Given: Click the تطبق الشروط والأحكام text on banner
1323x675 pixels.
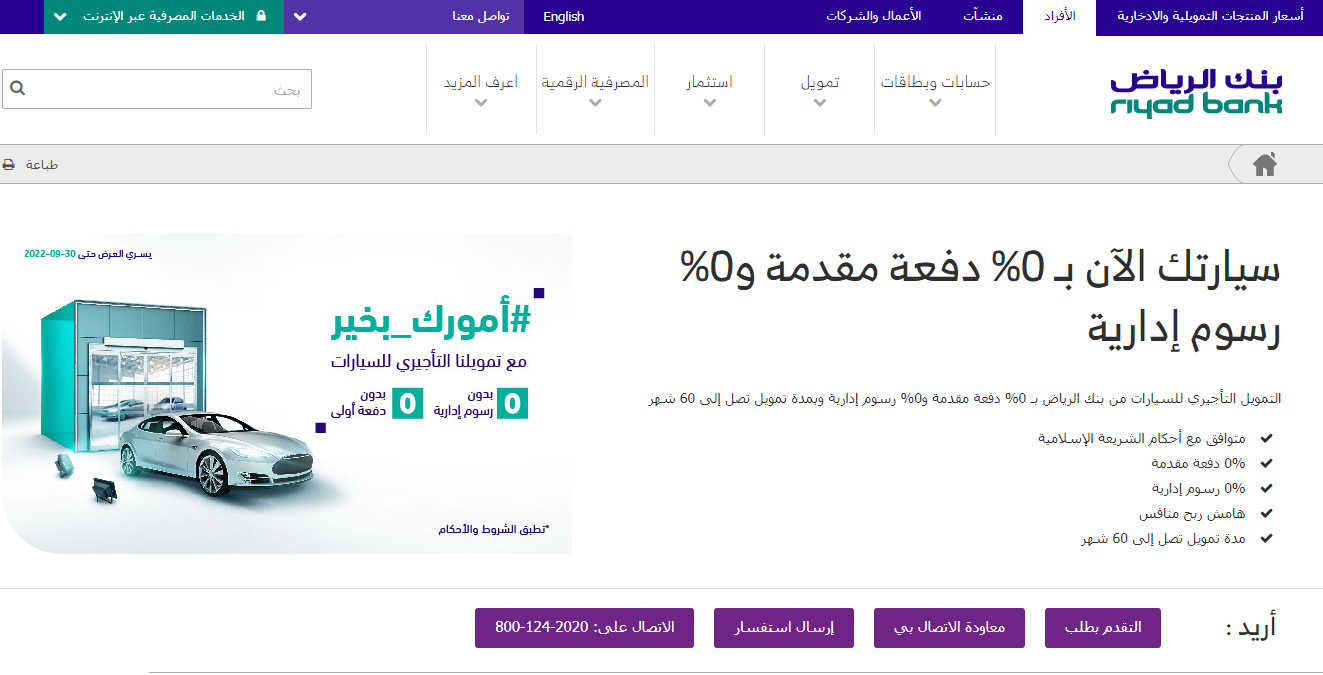Looking at the screenshot, I should pyautogui.click(x=494, y=529).
